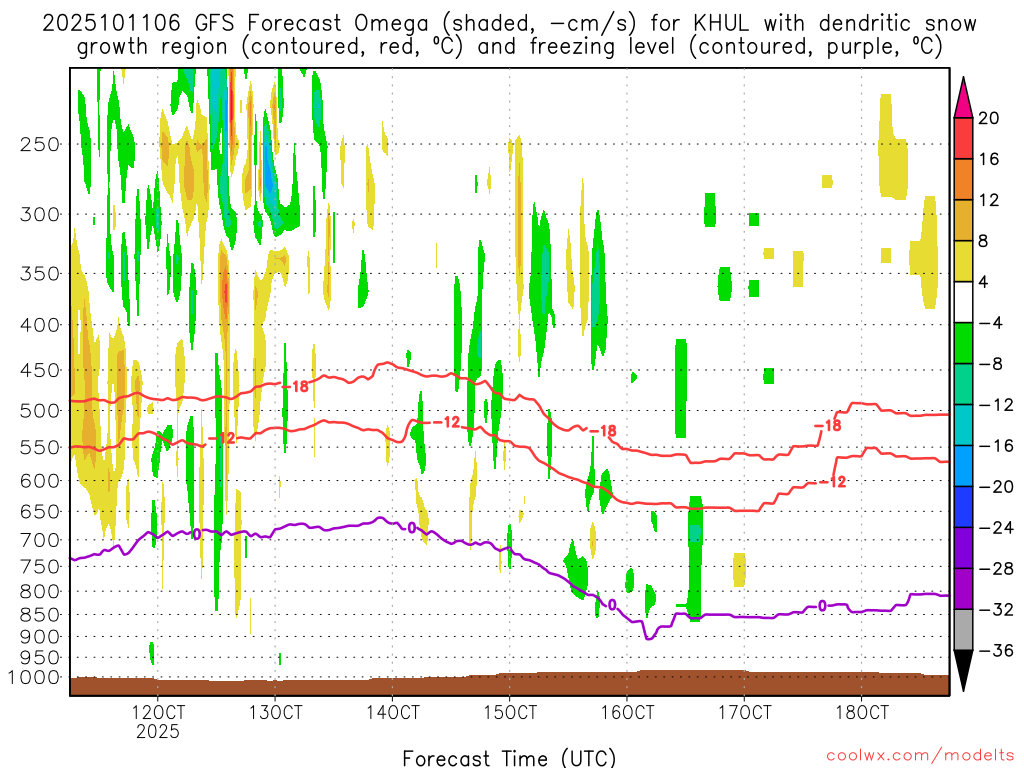Click the red -18 contour label near 18OCT

pyautogui.click(x=828, y=426)
